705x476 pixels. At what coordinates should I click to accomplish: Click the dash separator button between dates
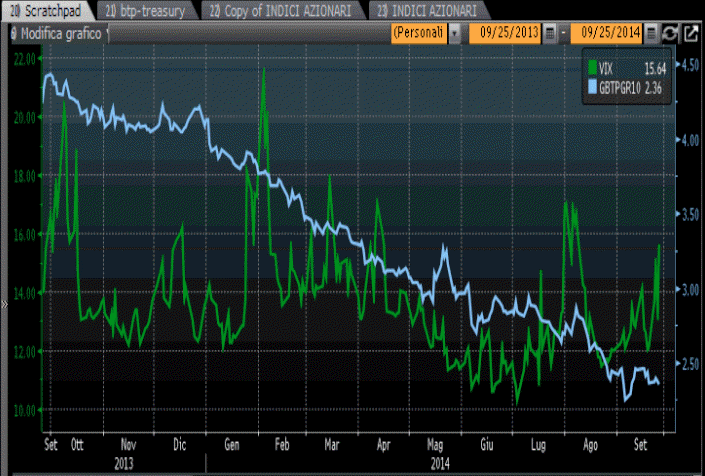563,33
